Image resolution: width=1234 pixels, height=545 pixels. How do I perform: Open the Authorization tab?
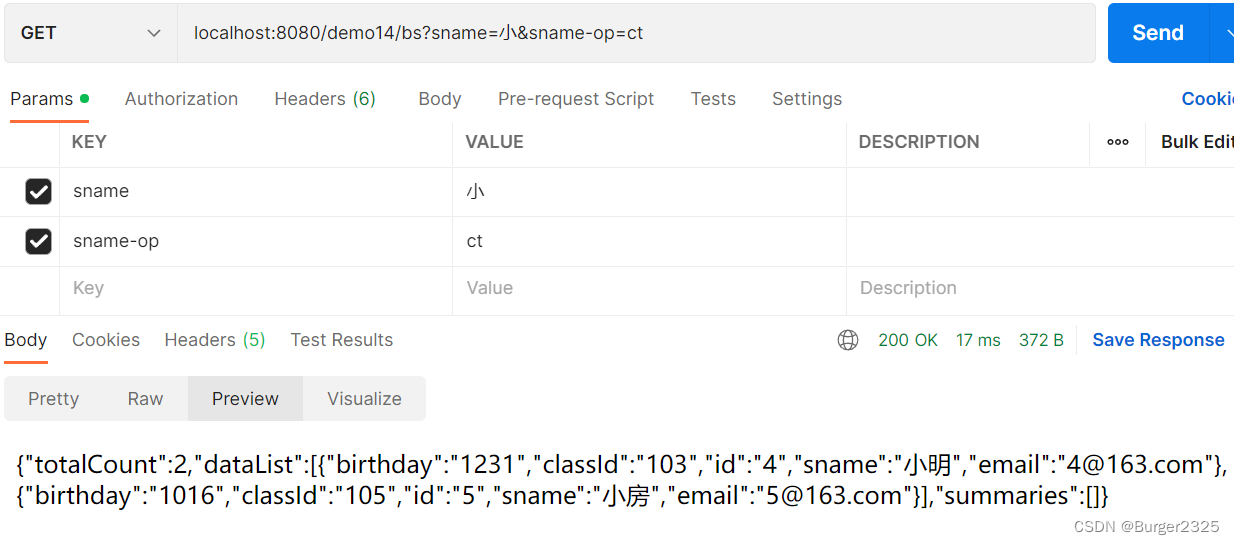[x=181, y=99]
